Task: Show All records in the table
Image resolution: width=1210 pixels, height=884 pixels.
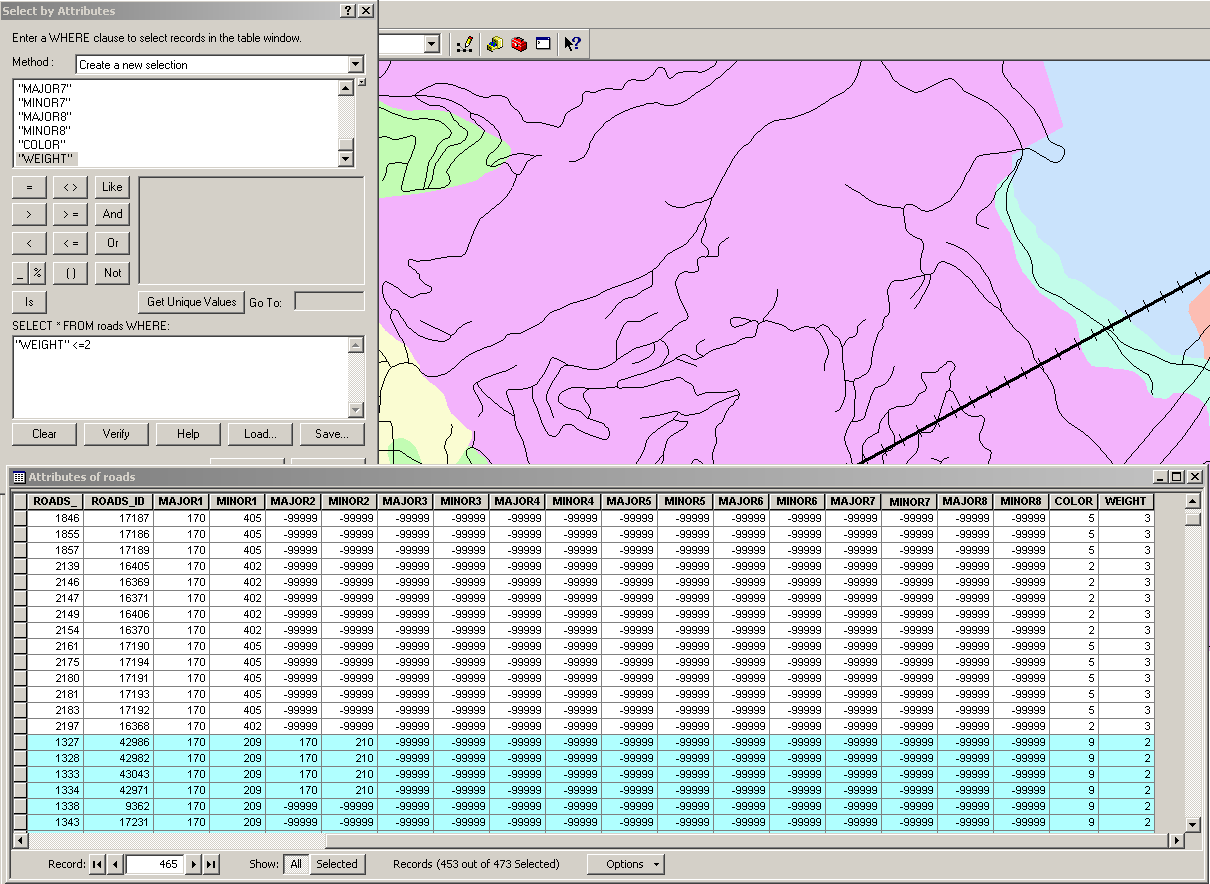Action: pyautogui.click(x=296, y=864)
